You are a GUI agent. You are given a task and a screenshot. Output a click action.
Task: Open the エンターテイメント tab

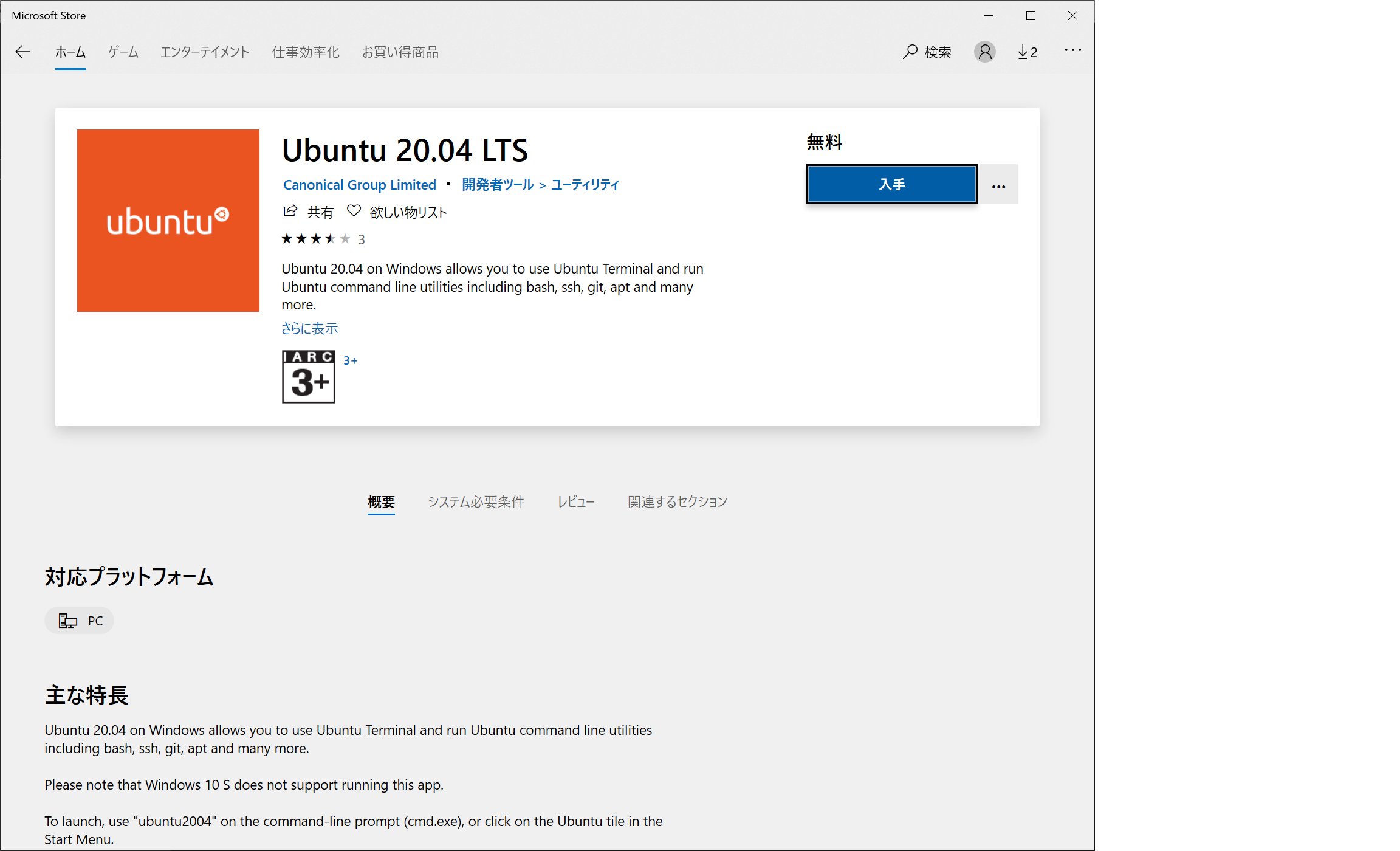point(205,52)
